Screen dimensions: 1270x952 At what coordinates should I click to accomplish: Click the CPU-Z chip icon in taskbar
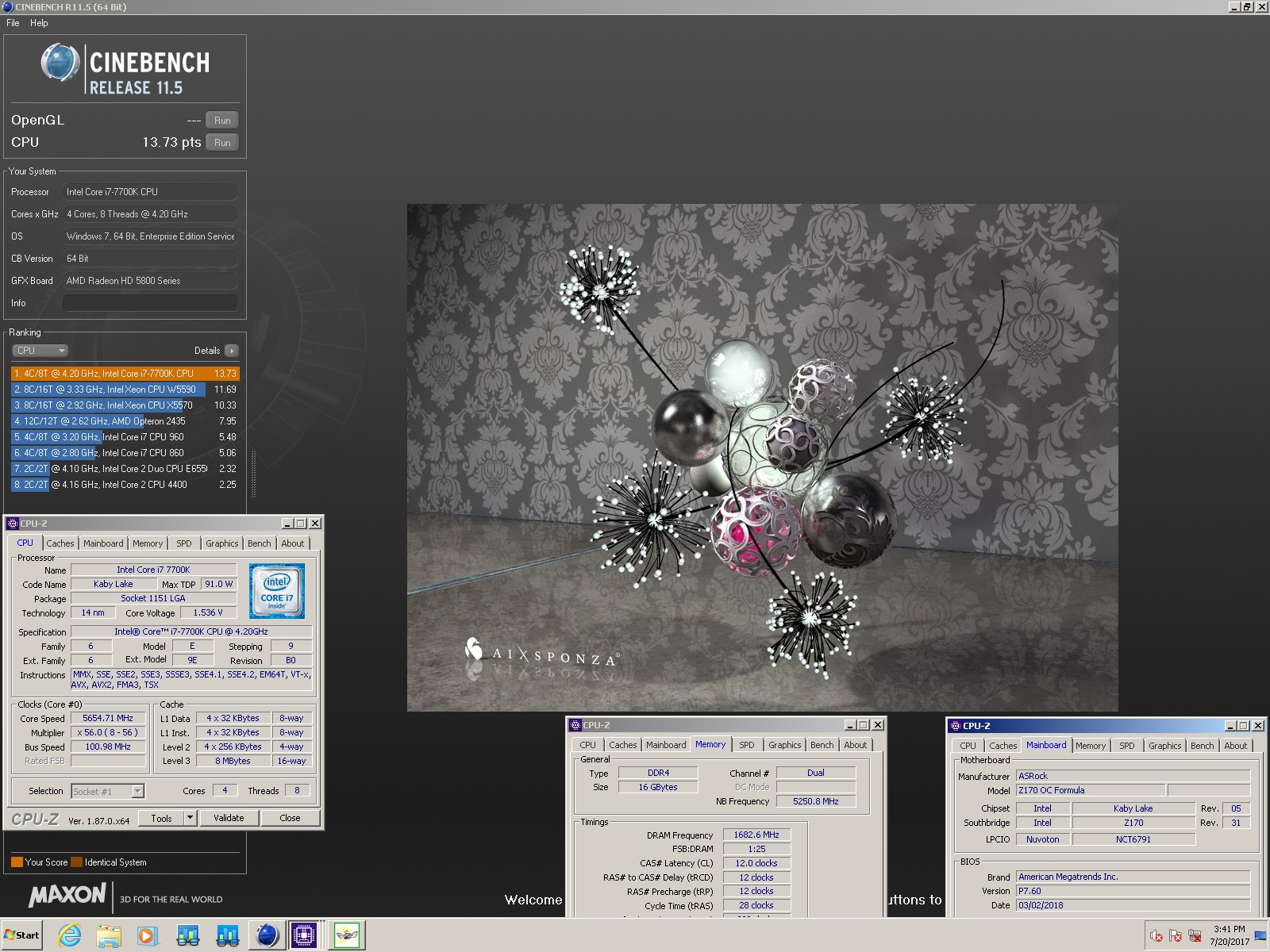304,935
